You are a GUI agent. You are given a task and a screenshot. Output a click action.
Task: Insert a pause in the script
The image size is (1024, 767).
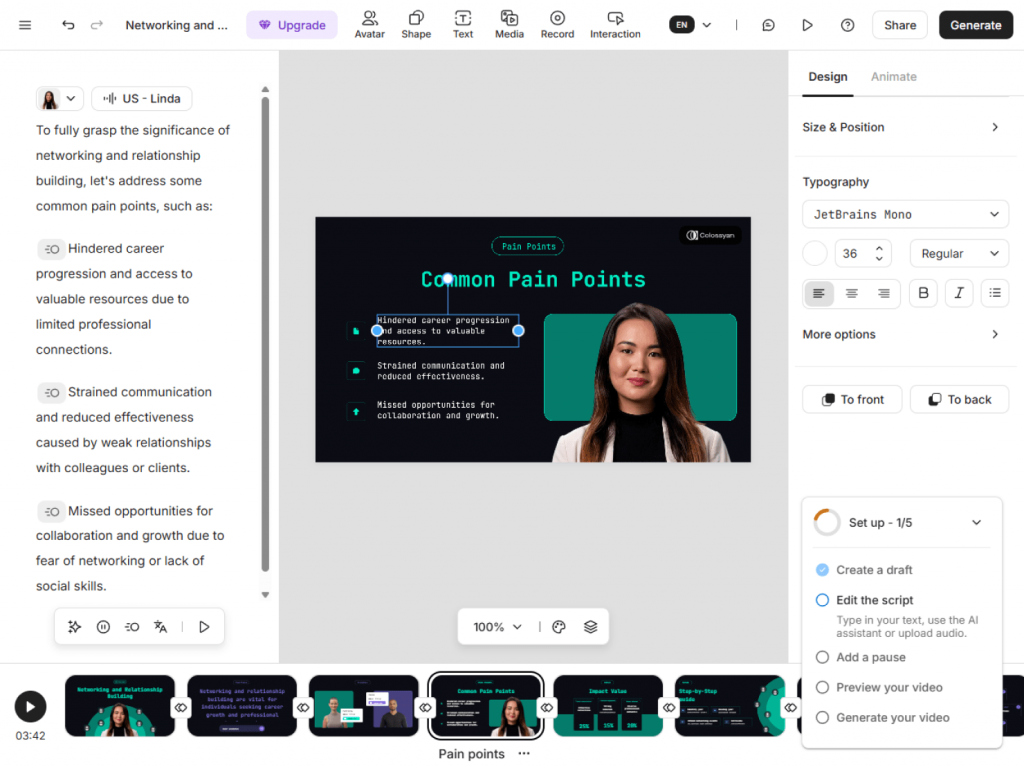(x=103, y=627)
